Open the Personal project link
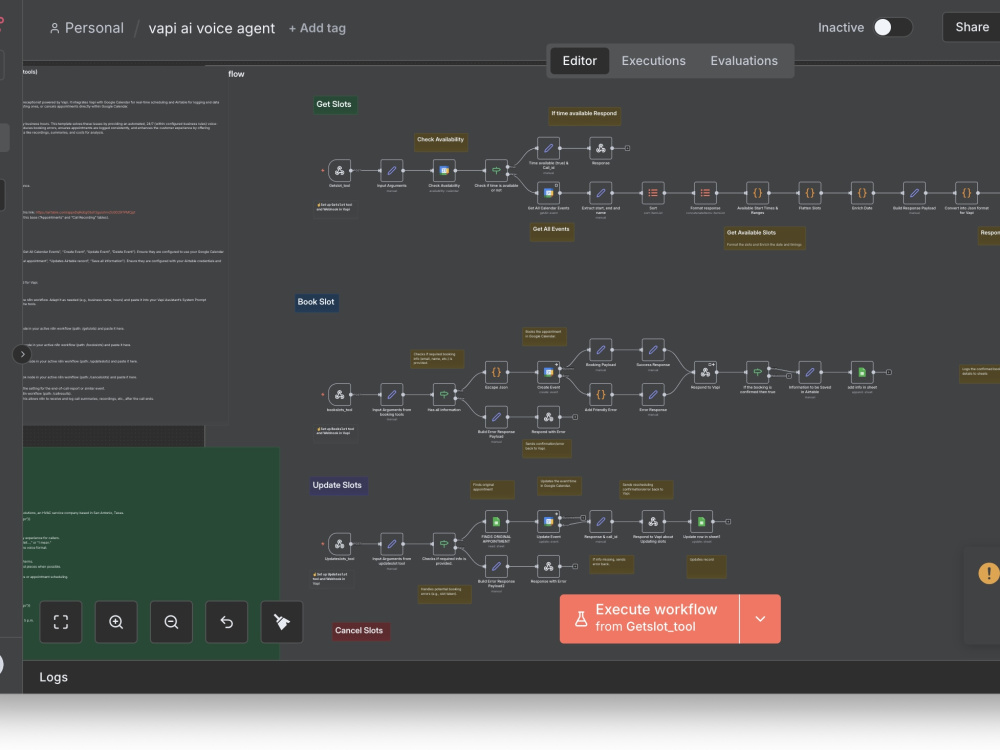Viewport: 1000px width, 750px height. coord(87,28)
